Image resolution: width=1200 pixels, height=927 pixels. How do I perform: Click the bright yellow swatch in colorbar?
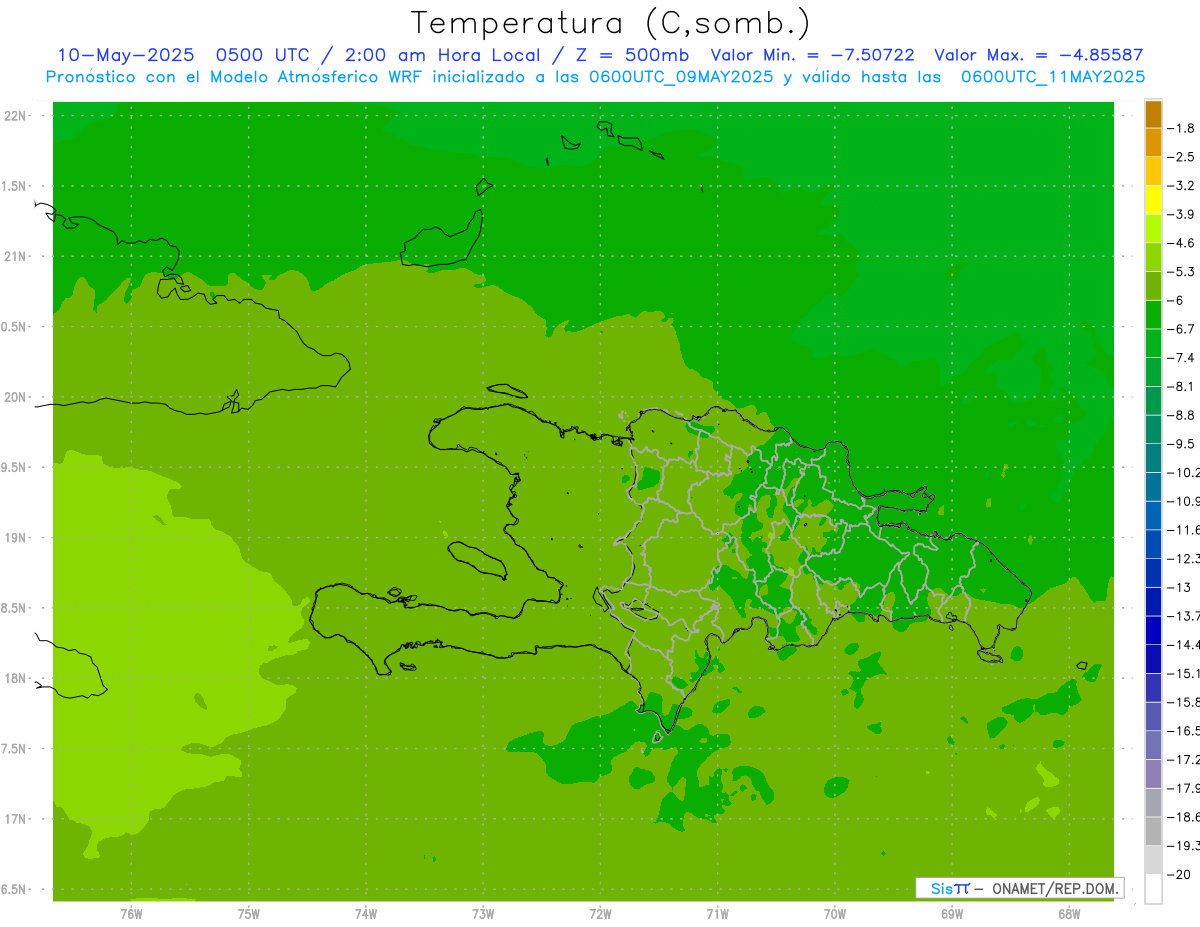(1153, 200)
